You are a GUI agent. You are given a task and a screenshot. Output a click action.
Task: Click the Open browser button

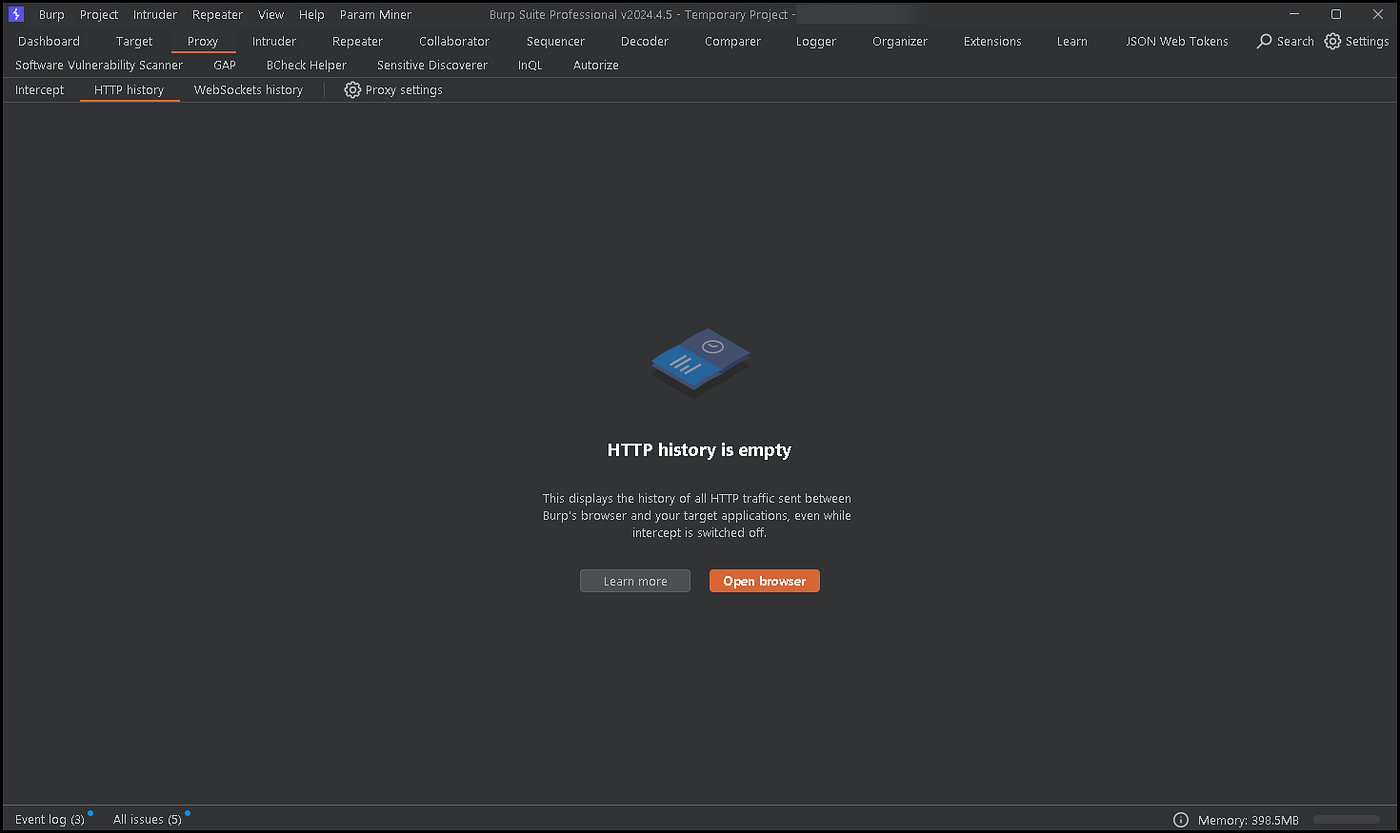tap(765, 581)
